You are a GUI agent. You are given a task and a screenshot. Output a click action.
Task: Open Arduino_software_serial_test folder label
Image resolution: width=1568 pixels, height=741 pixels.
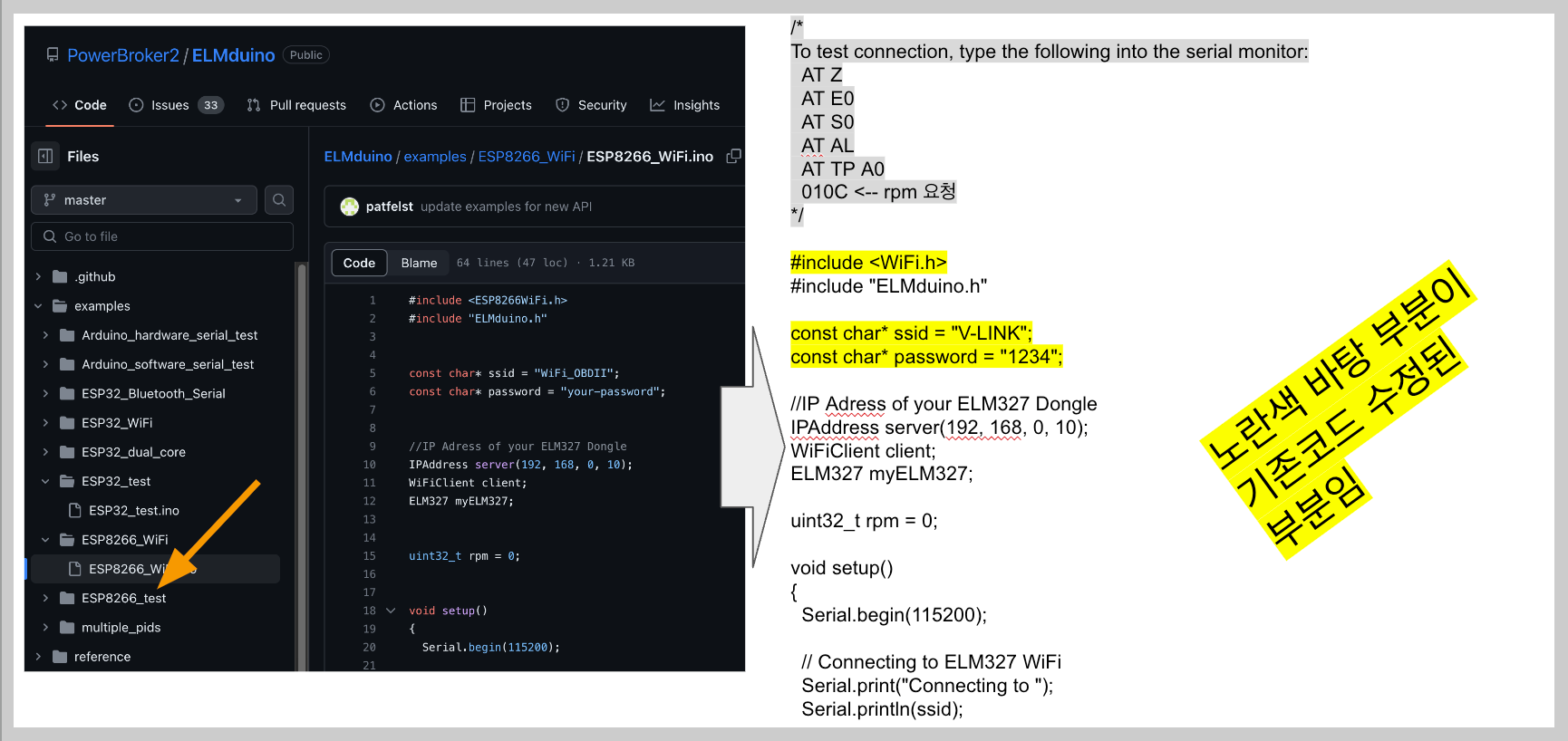168,364
